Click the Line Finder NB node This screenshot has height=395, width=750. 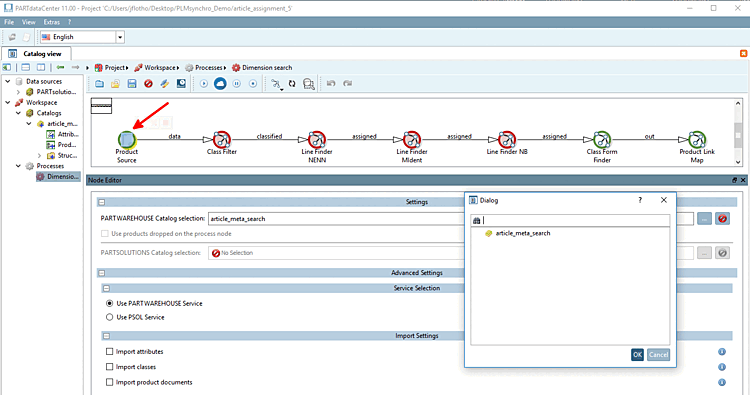507,140
